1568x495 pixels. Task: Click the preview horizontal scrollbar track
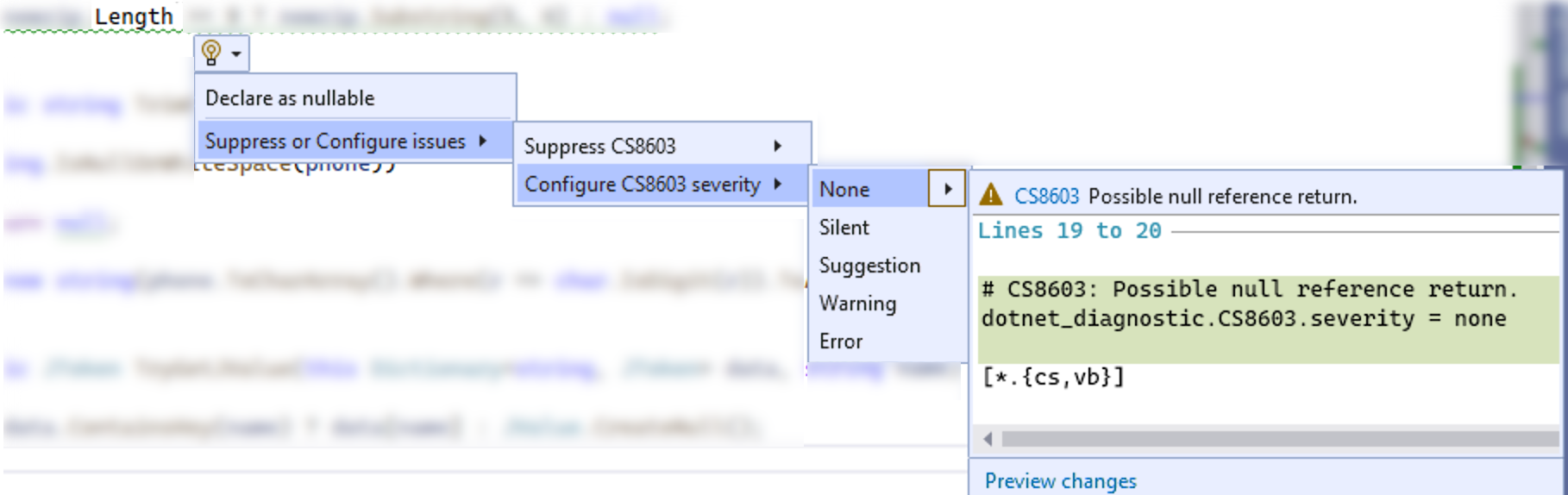[x=1280, y=439]
